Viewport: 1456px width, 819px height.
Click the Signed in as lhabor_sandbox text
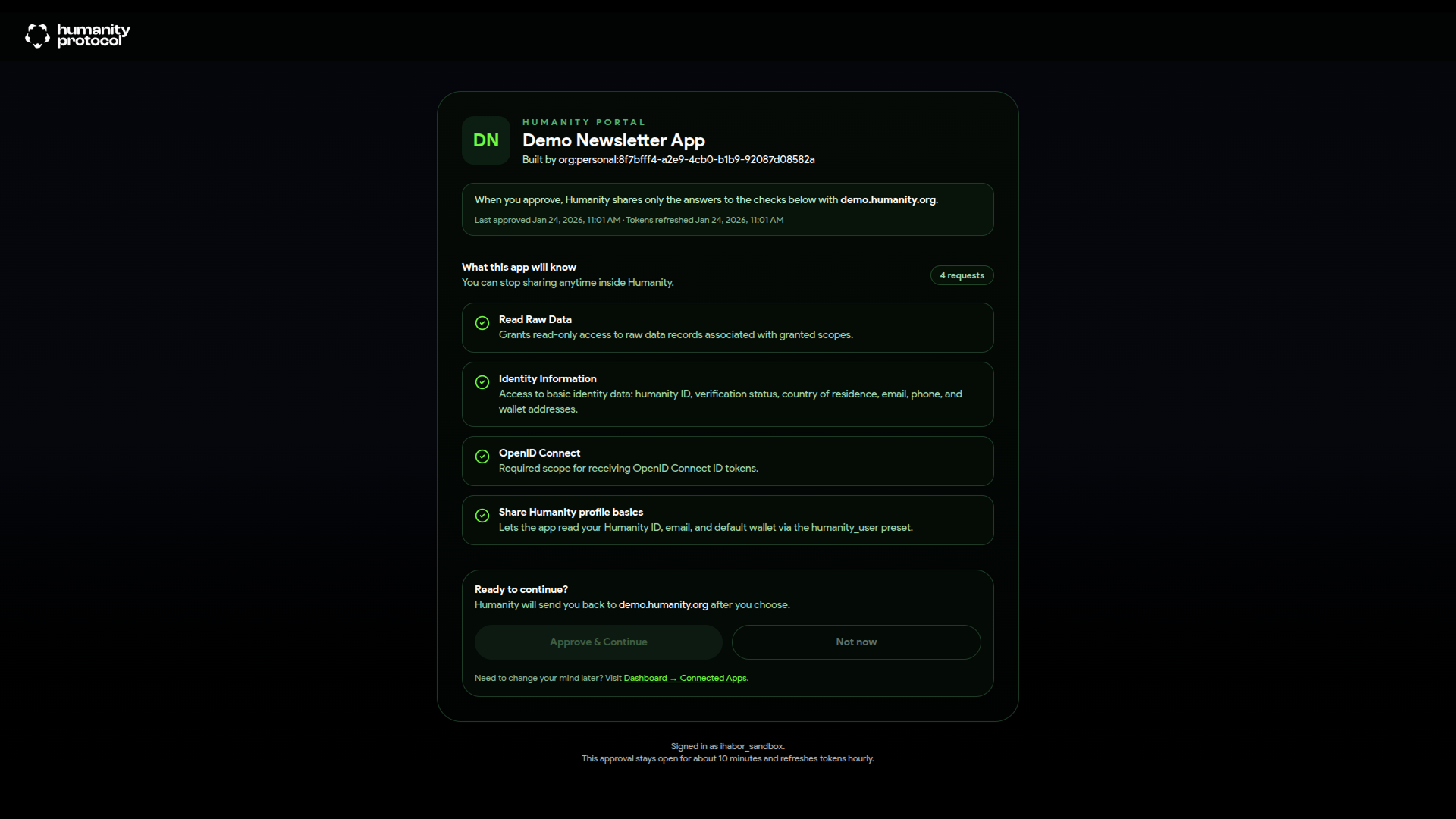pyautogui.click(x=727, y=747)
